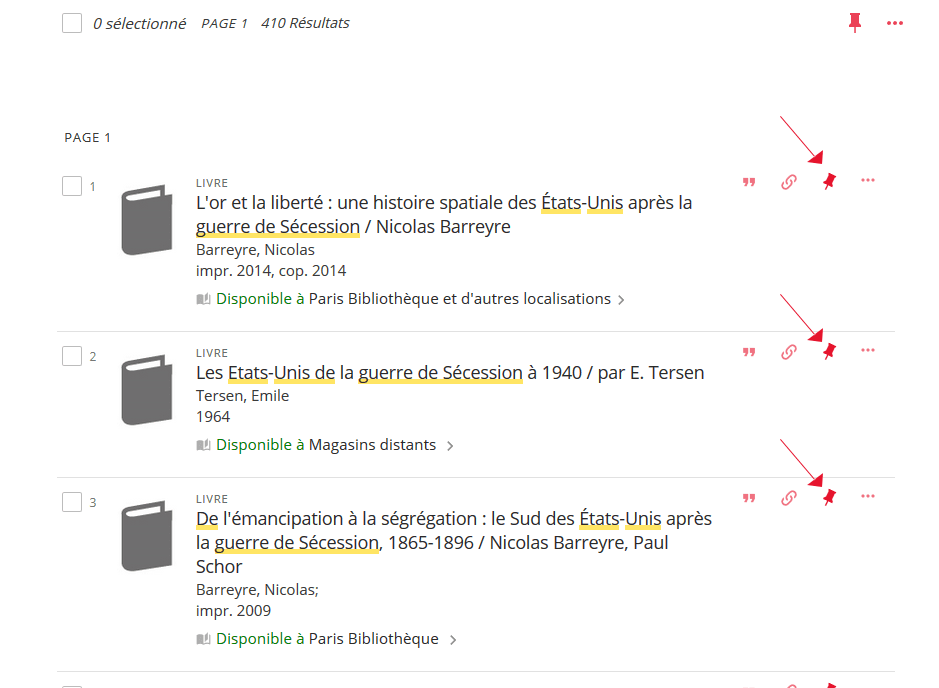Open more actions menu for result 3
This screenshot has height=688, width=939.
[867, 496]
